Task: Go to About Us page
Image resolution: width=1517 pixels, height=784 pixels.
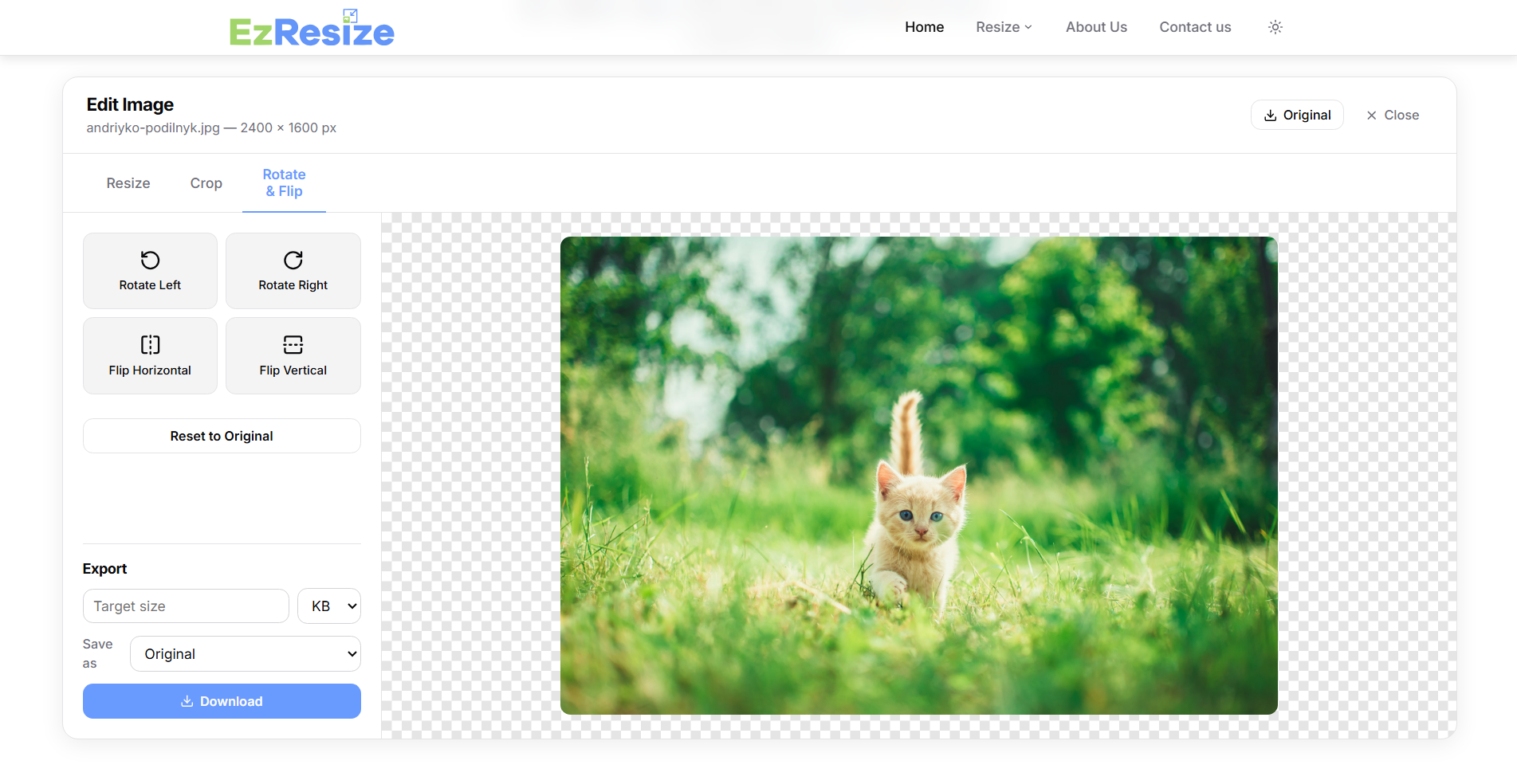Action: point(1096,27)
